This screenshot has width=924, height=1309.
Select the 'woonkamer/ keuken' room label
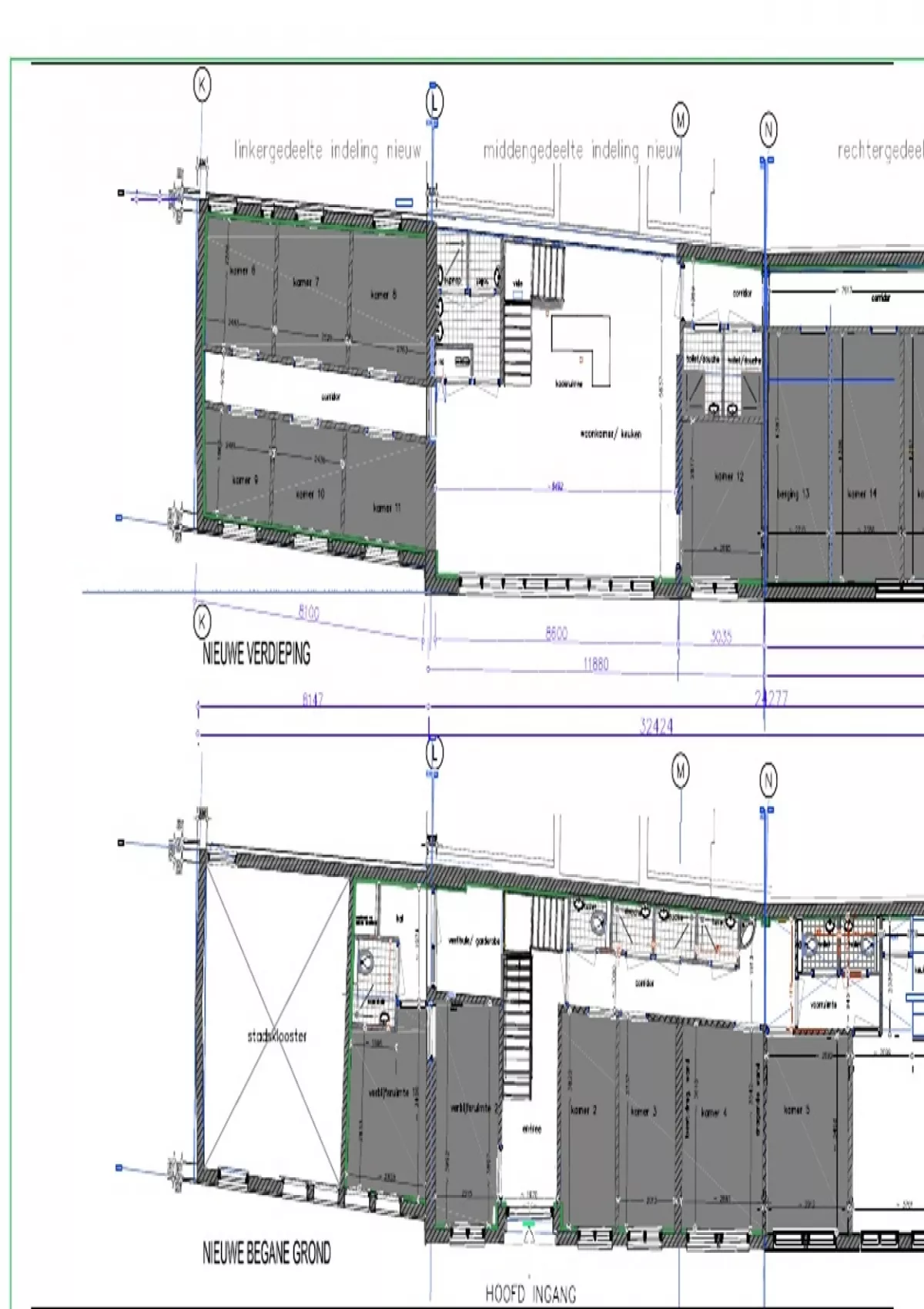pyautogui.click(x=610, y=434)
